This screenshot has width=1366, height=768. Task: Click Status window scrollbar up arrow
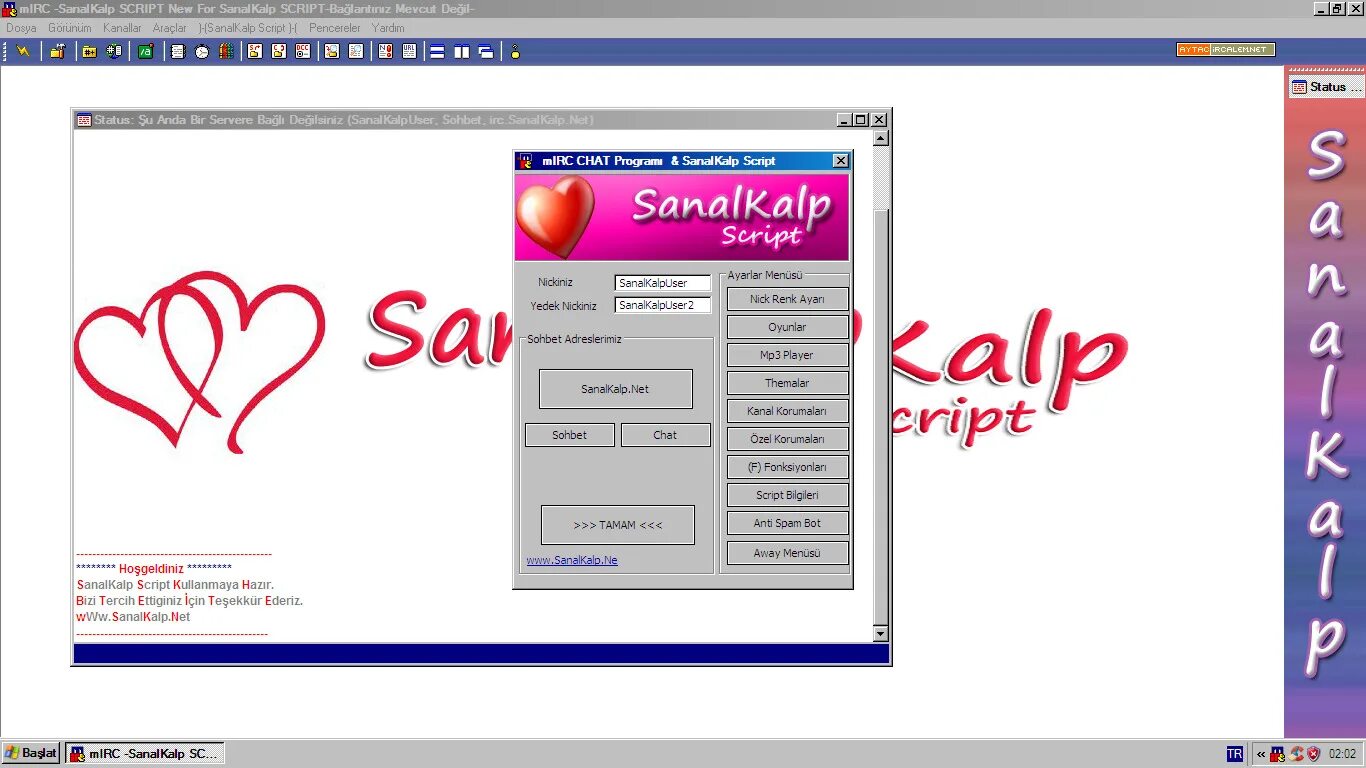pyautogui.click(x=881, y=138)
